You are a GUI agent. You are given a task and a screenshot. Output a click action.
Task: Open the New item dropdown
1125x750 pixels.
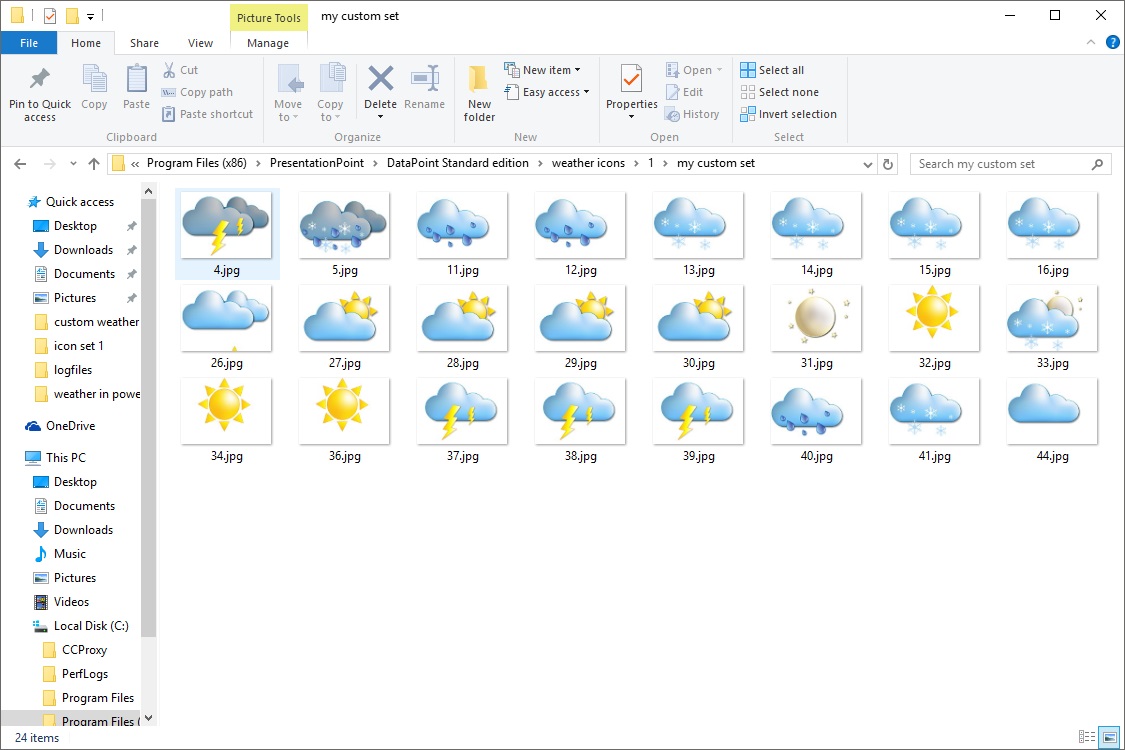(x=544, y=69)
